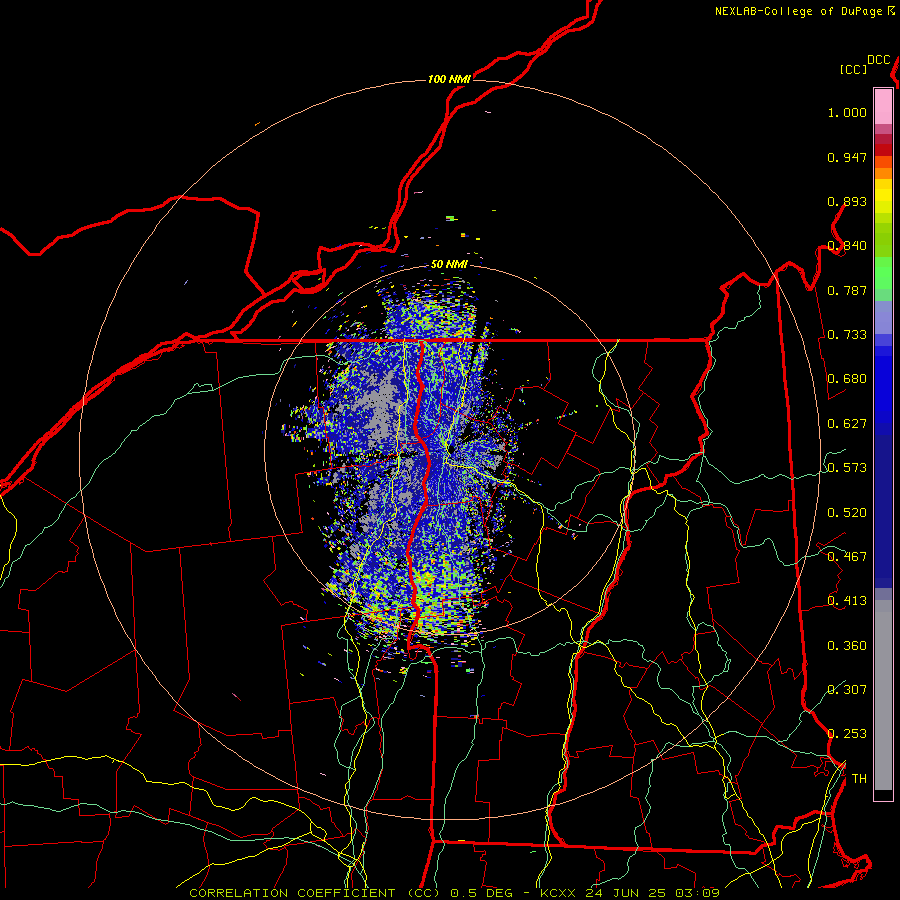Pick the gray colorbar segment near 0.307
The width and height of the screenshot is (900, 900).
(x=883, y=695)
